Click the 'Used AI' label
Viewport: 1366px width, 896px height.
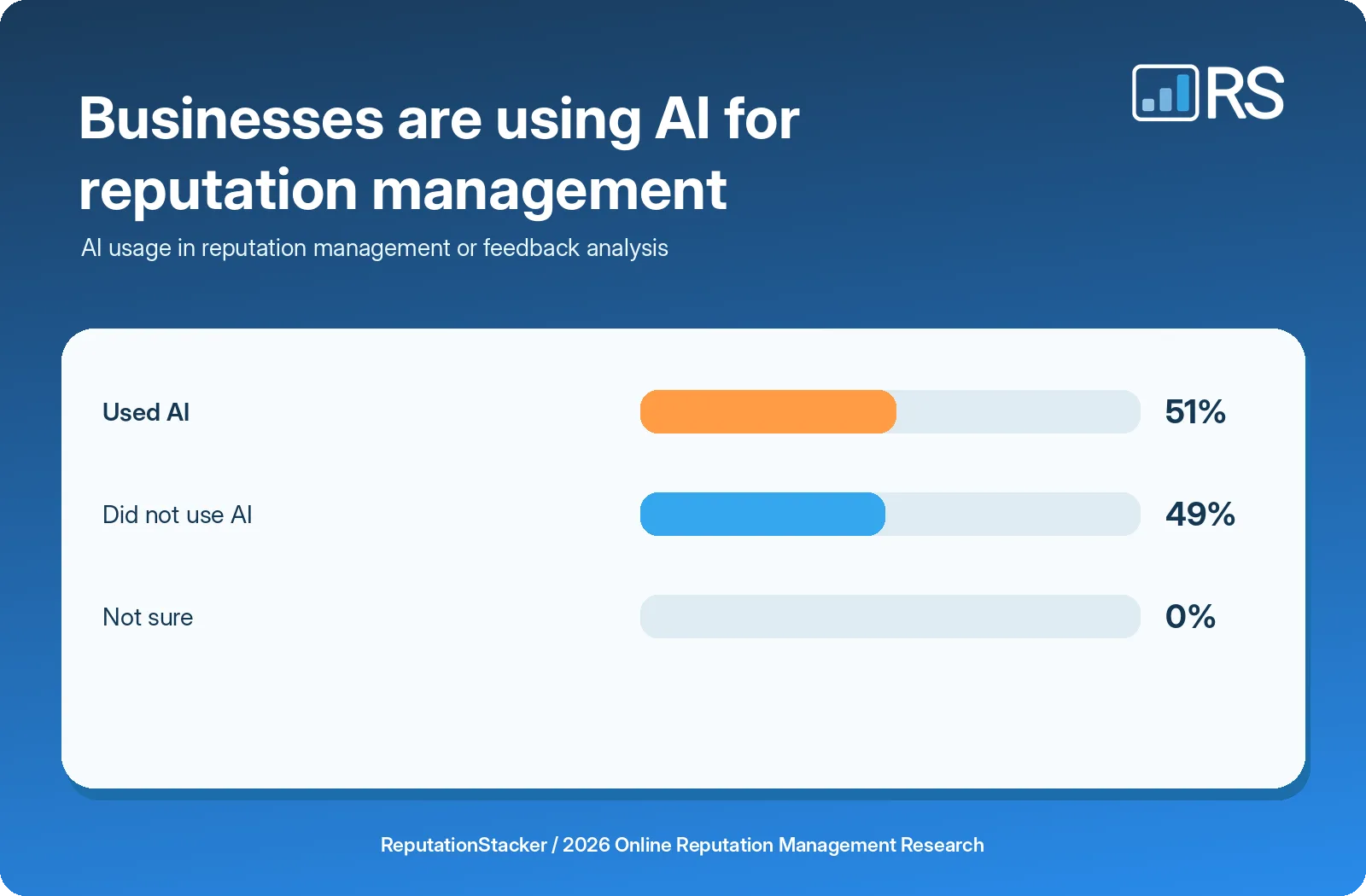(146, 412)
